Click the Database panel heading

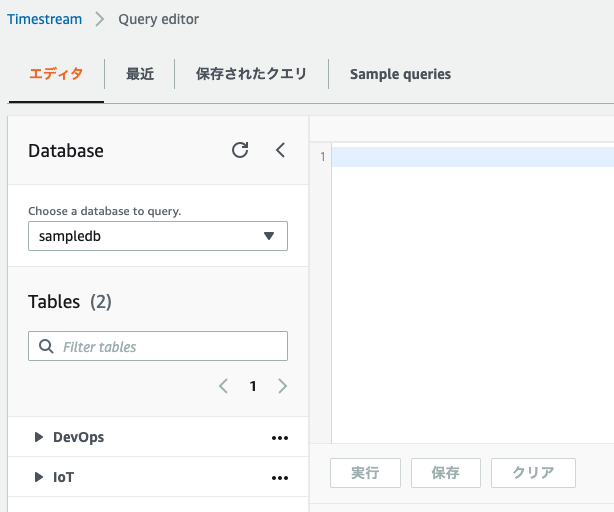pyautogui.click(x=66, y=151)
